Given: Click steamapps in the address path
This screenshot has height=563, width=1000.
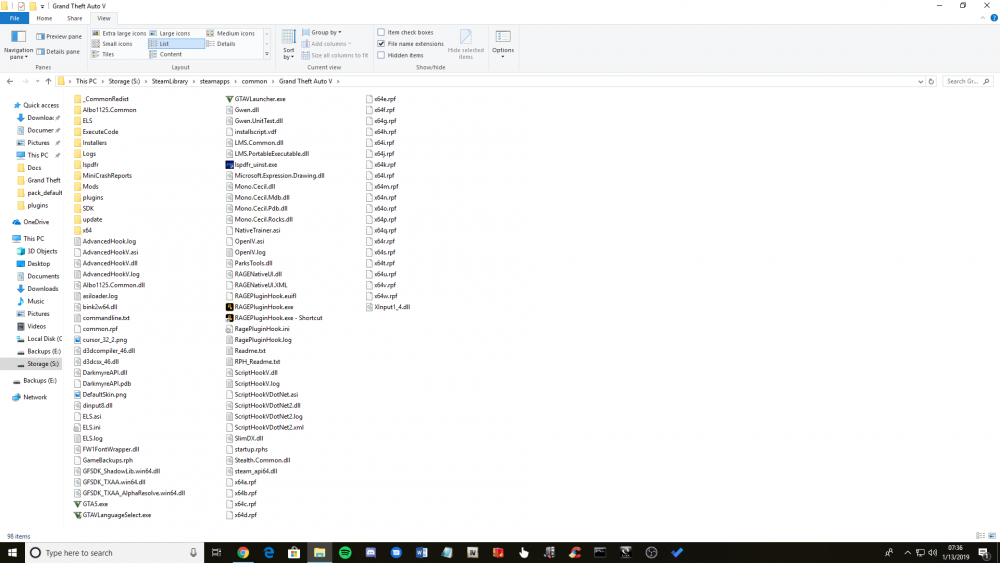Looking at the screenshot, I should (214, 82).
